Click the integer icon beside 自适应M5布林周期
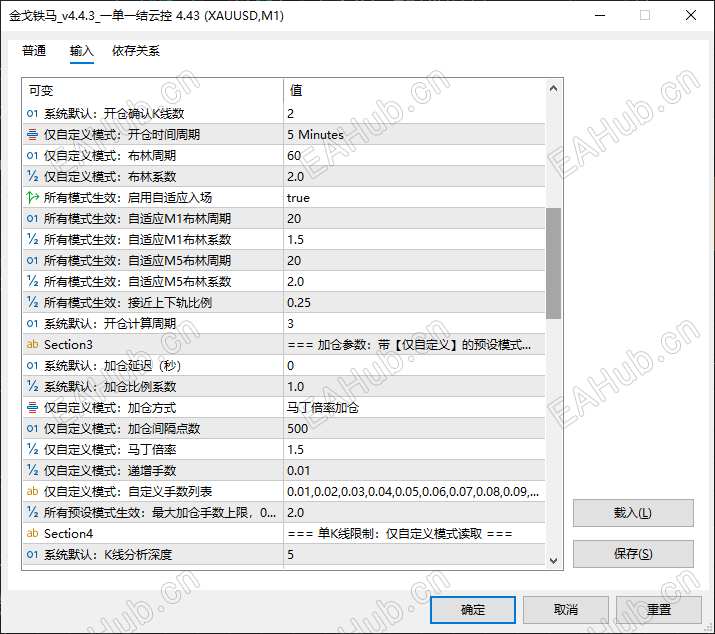The width and height of the screenshot is (715, 634). click(x=32, y=260)
